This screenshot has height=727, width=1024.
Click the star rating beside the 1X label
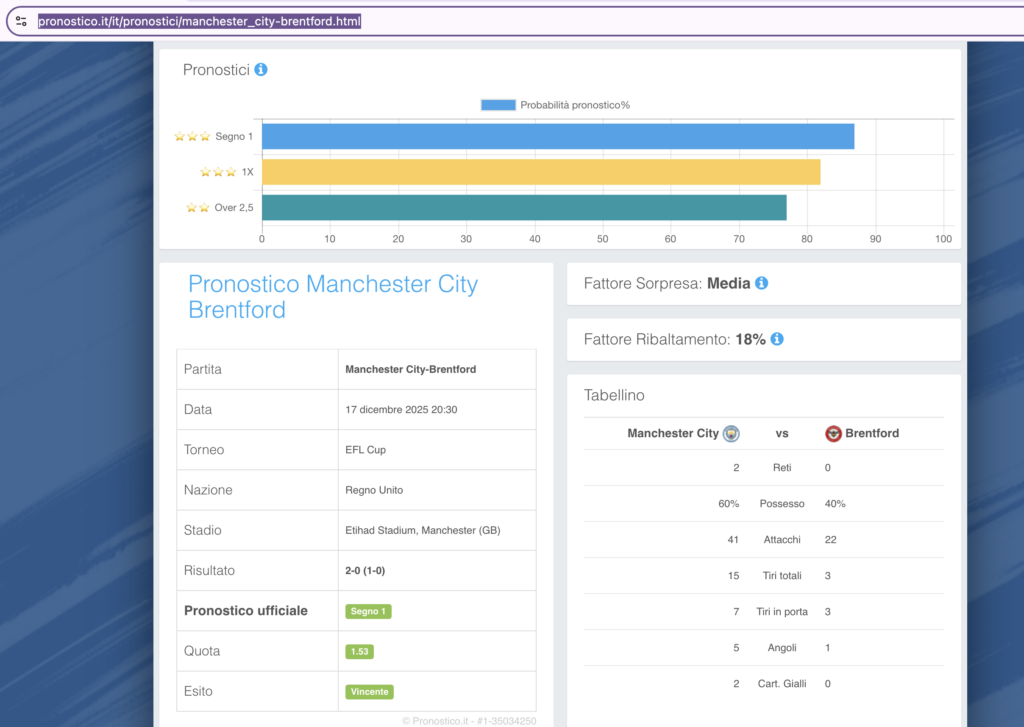pos(218,172)
